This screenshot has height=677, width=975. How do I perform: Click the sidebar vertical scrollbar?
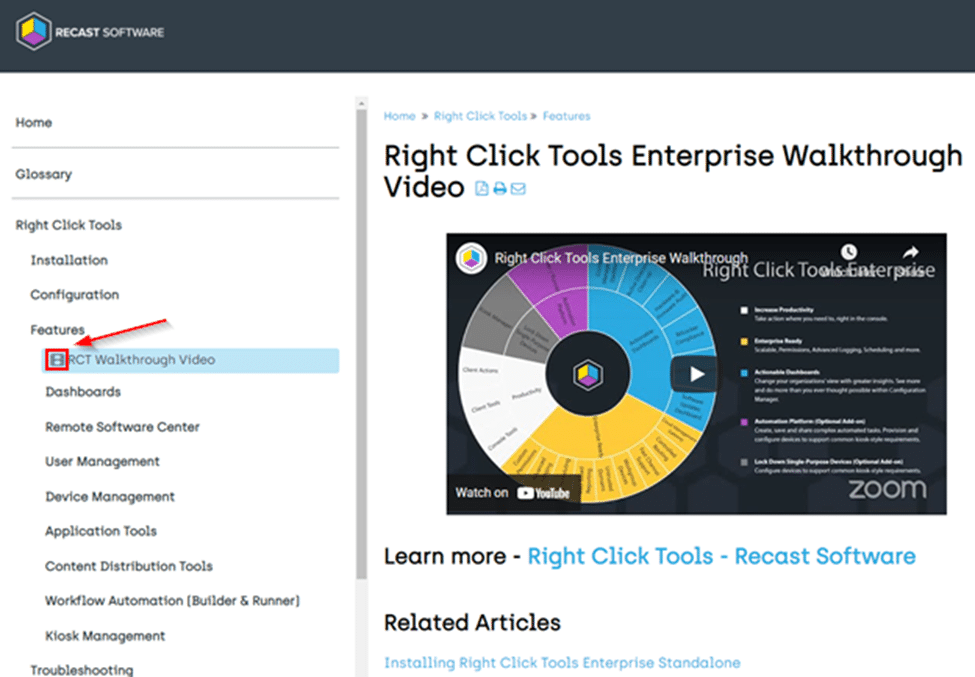361,345
